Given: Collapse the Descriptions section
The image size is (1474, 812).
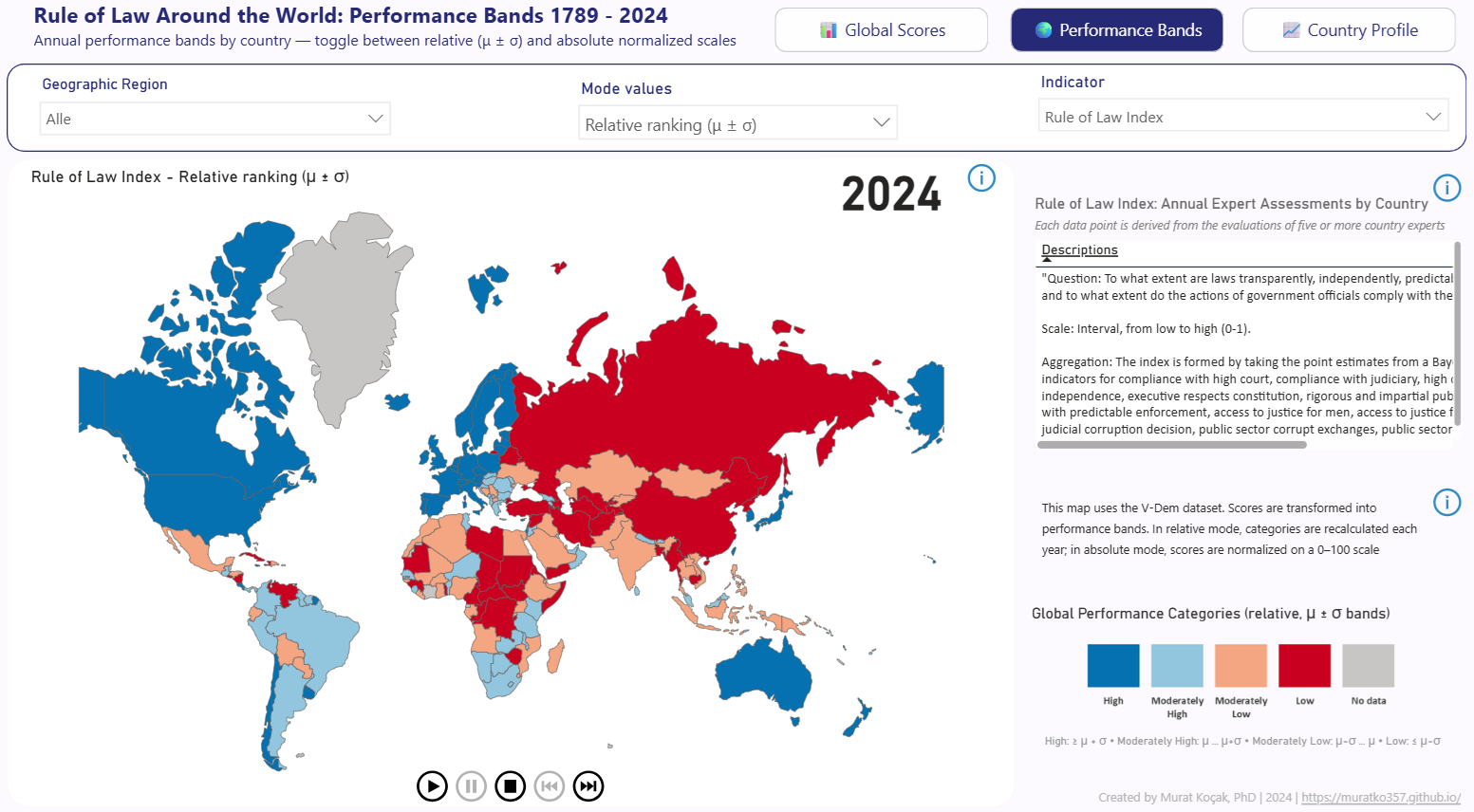Looking at the screenshot, I should (x=1079, y=249).
